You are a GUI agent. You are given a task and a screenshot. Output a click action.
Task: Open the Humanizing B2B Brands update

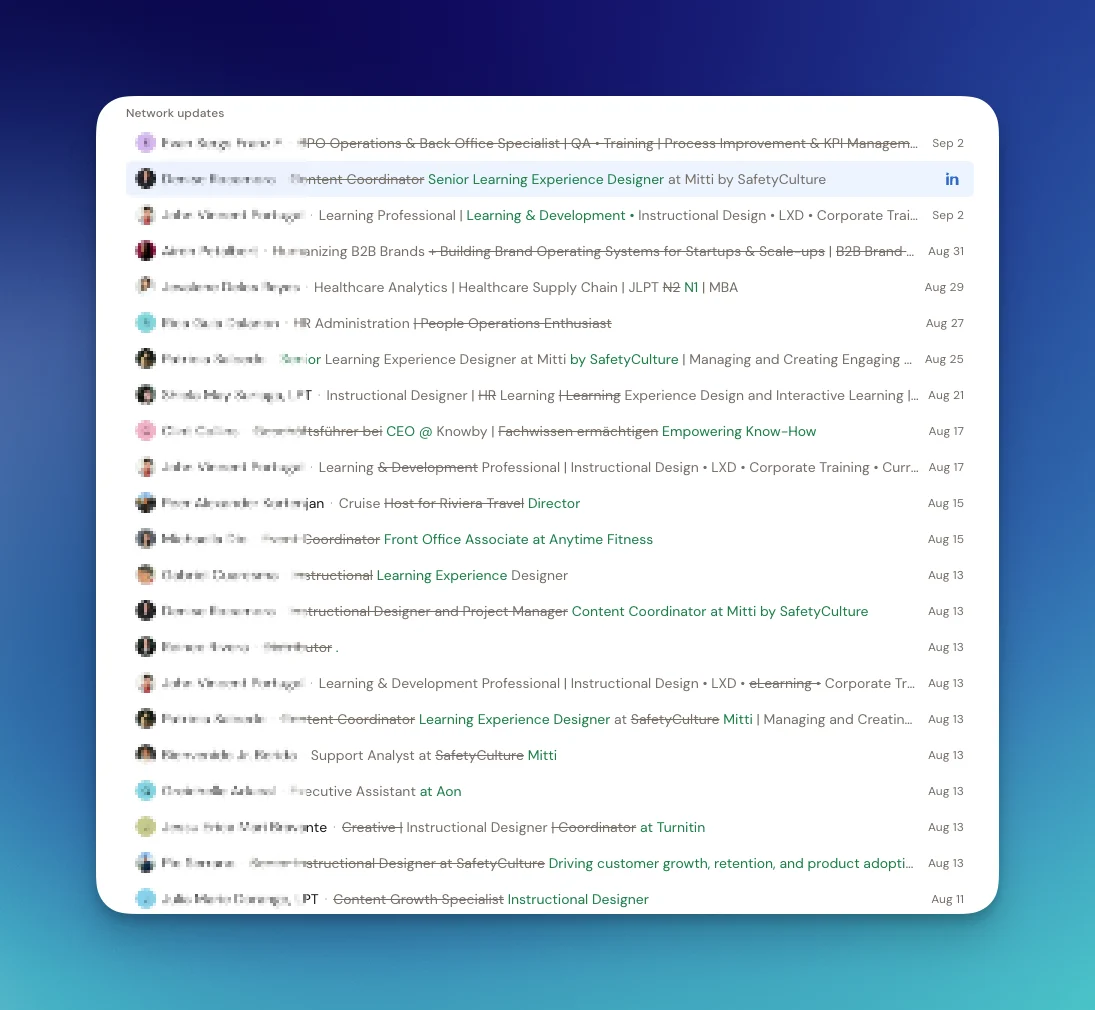550,251
